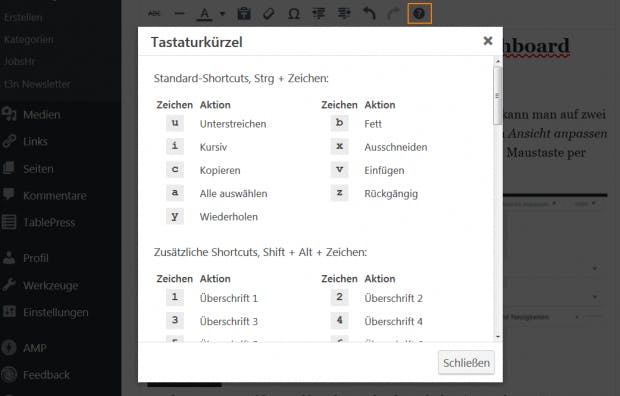Screen dimensions: 620x396
Task: Click the 'z' key for Rückgängig
Action: [339, 193]
